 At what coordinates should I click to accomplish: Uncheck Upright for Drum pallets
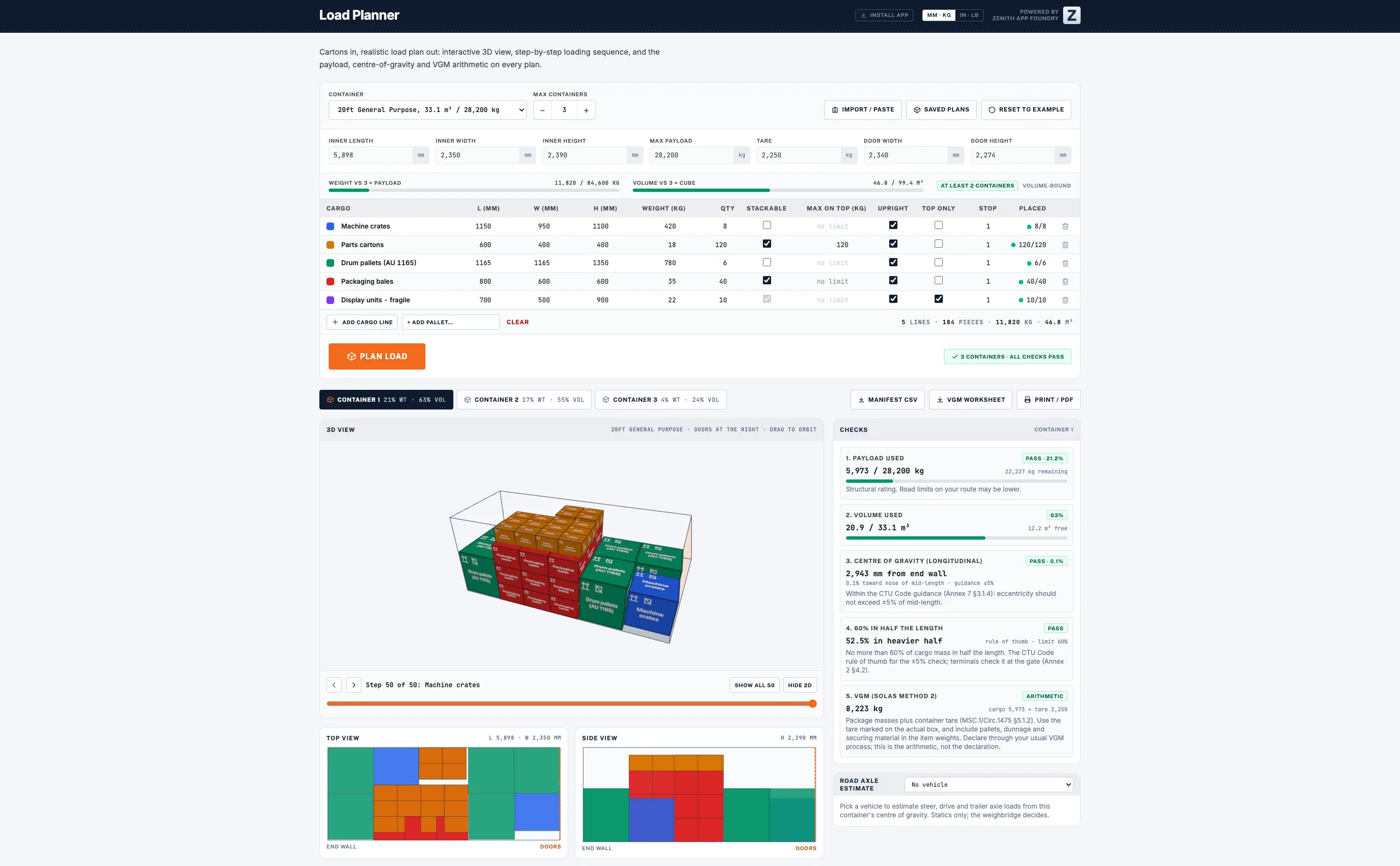[892, 262]
